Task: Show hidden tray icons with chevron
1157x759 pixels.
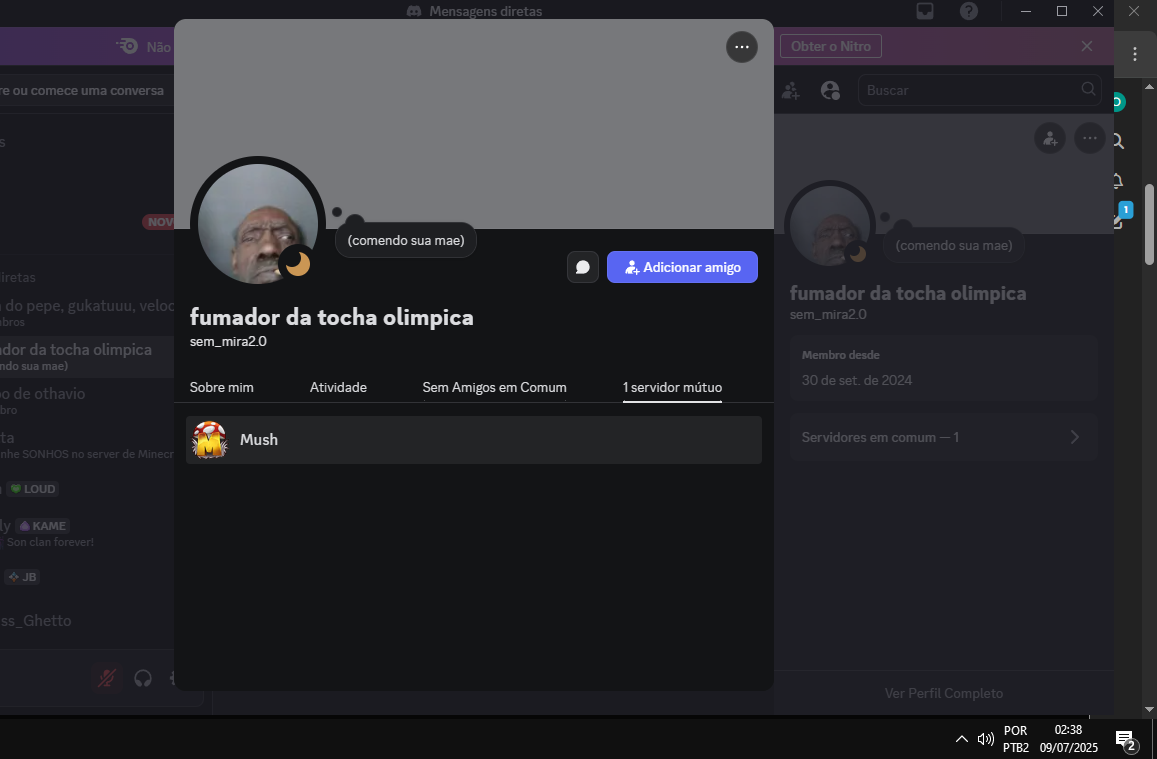Action: [x=961, y=738]
